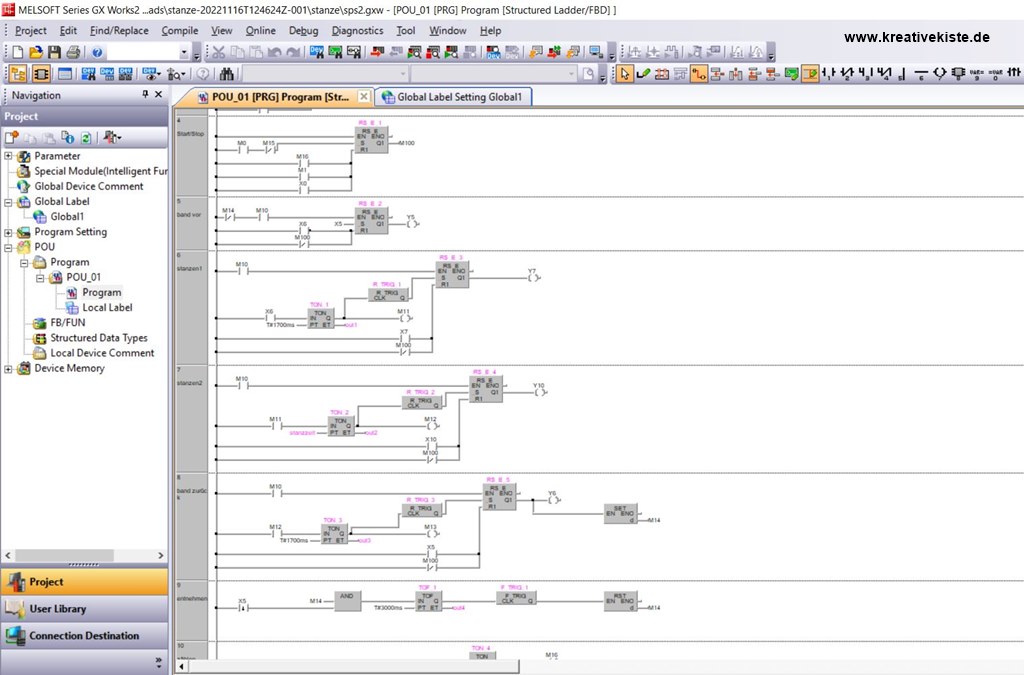Close the Navigation panel
Image resolution: width=1024 pixels, height=675 pixels.
(x=158, y=95)
